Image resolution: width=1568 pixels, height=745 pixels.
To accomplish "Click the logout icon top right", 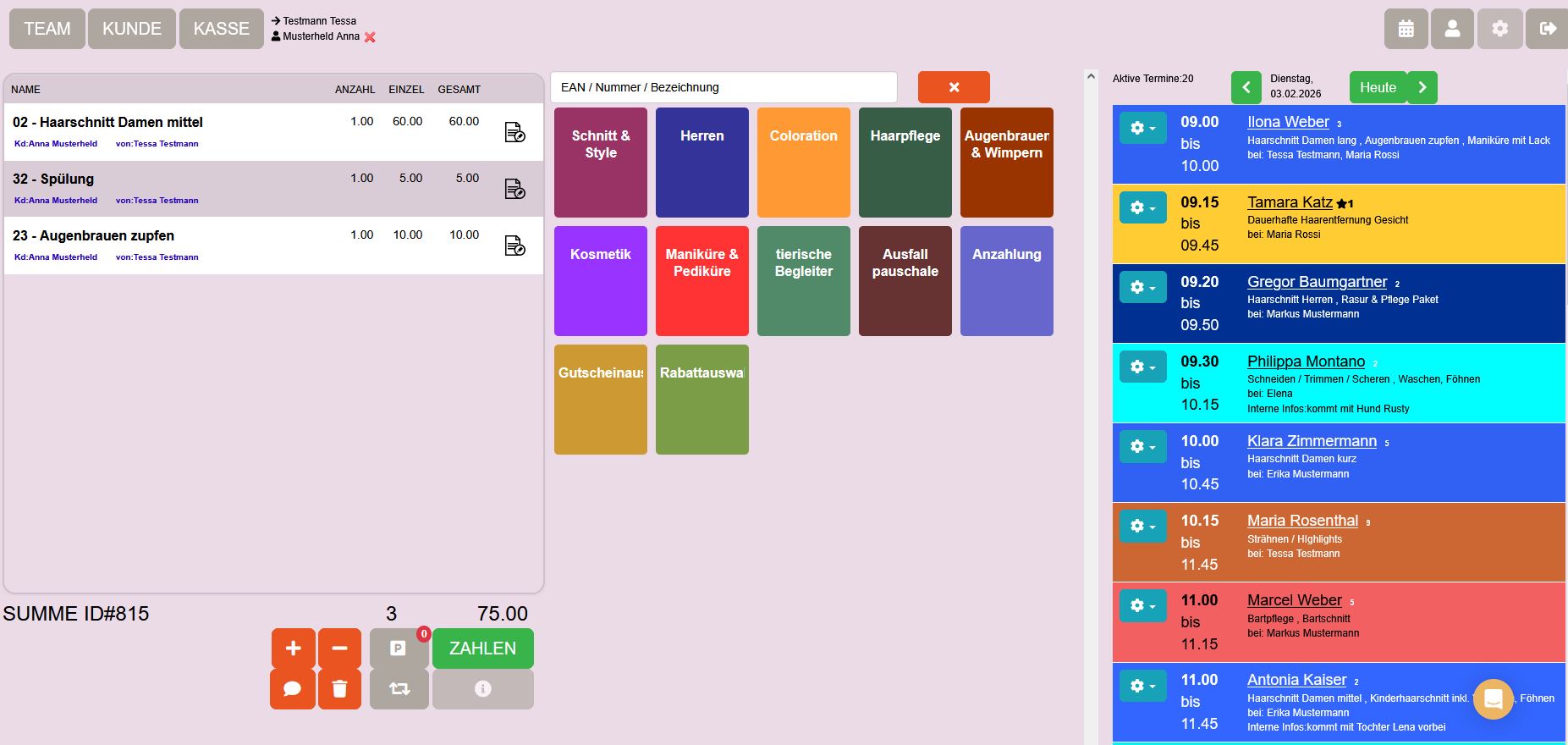I will (x=1547, y=29).
